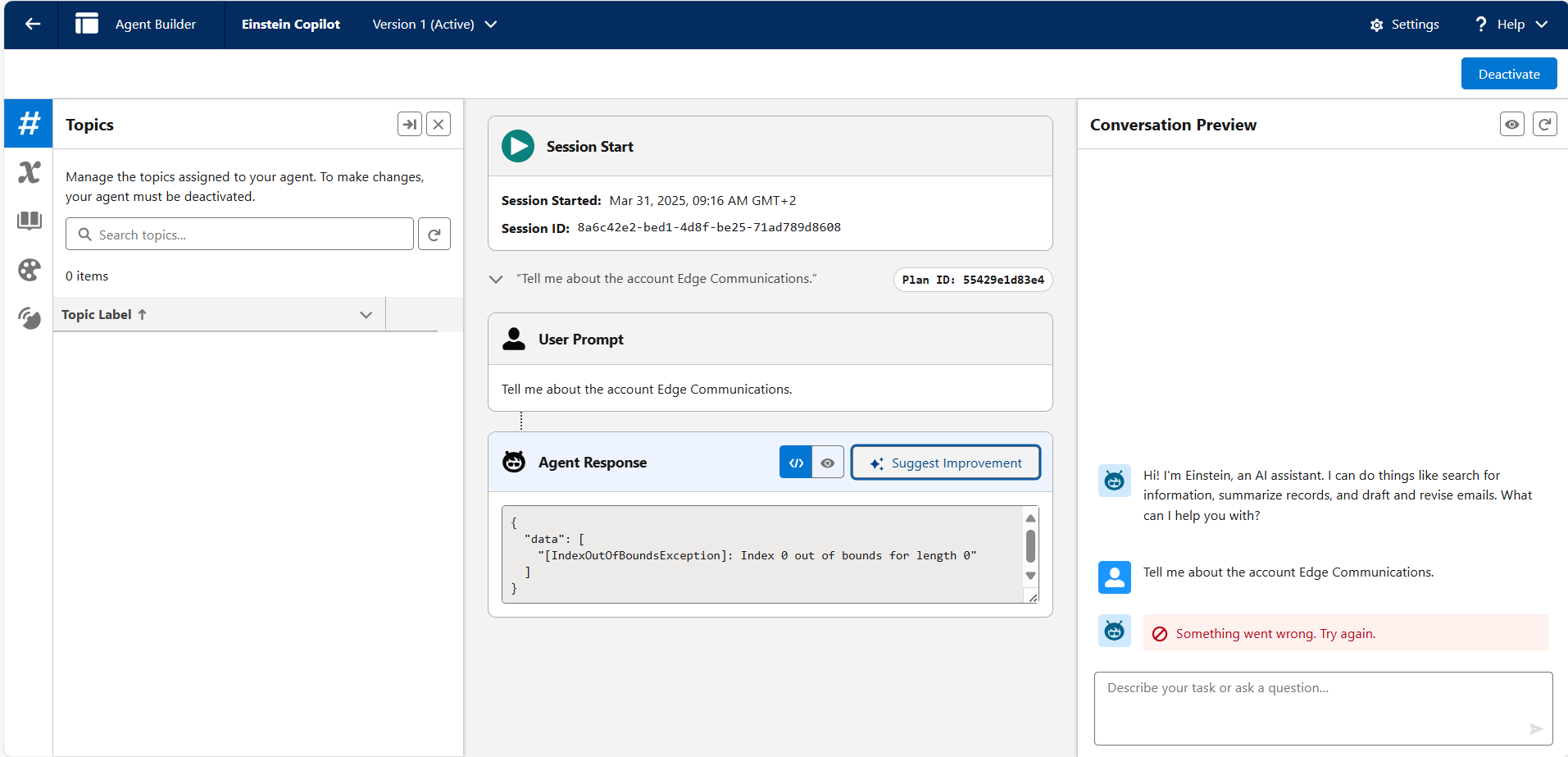Open the Topic Label column menu
Screen dimensions: 1568x757
tap(366, 315)
